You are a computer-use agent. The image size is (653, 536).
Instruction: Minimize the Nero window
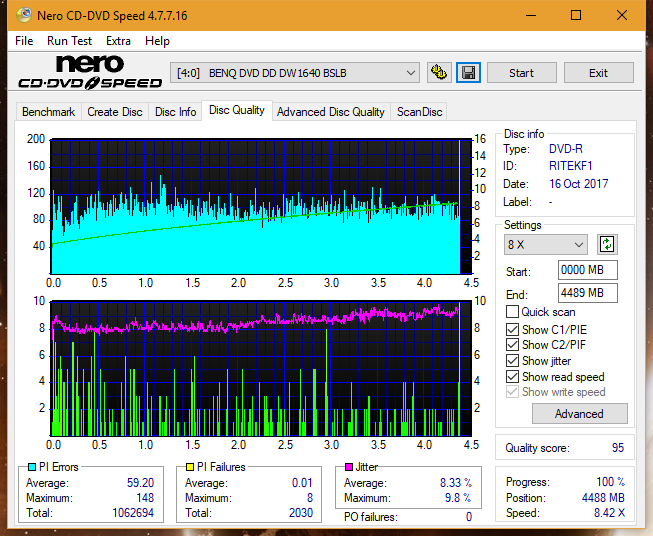coord(531,15)
